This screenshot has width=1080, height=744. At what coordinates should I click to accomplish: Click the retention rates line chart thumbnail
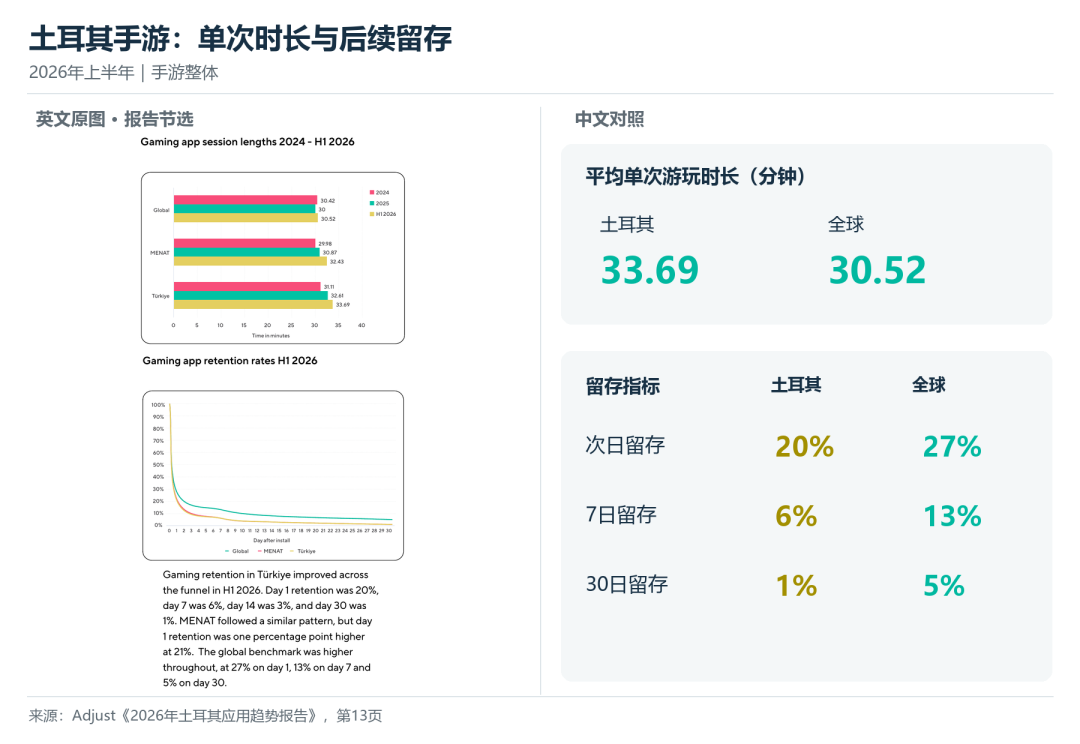(x=273, y=475)
